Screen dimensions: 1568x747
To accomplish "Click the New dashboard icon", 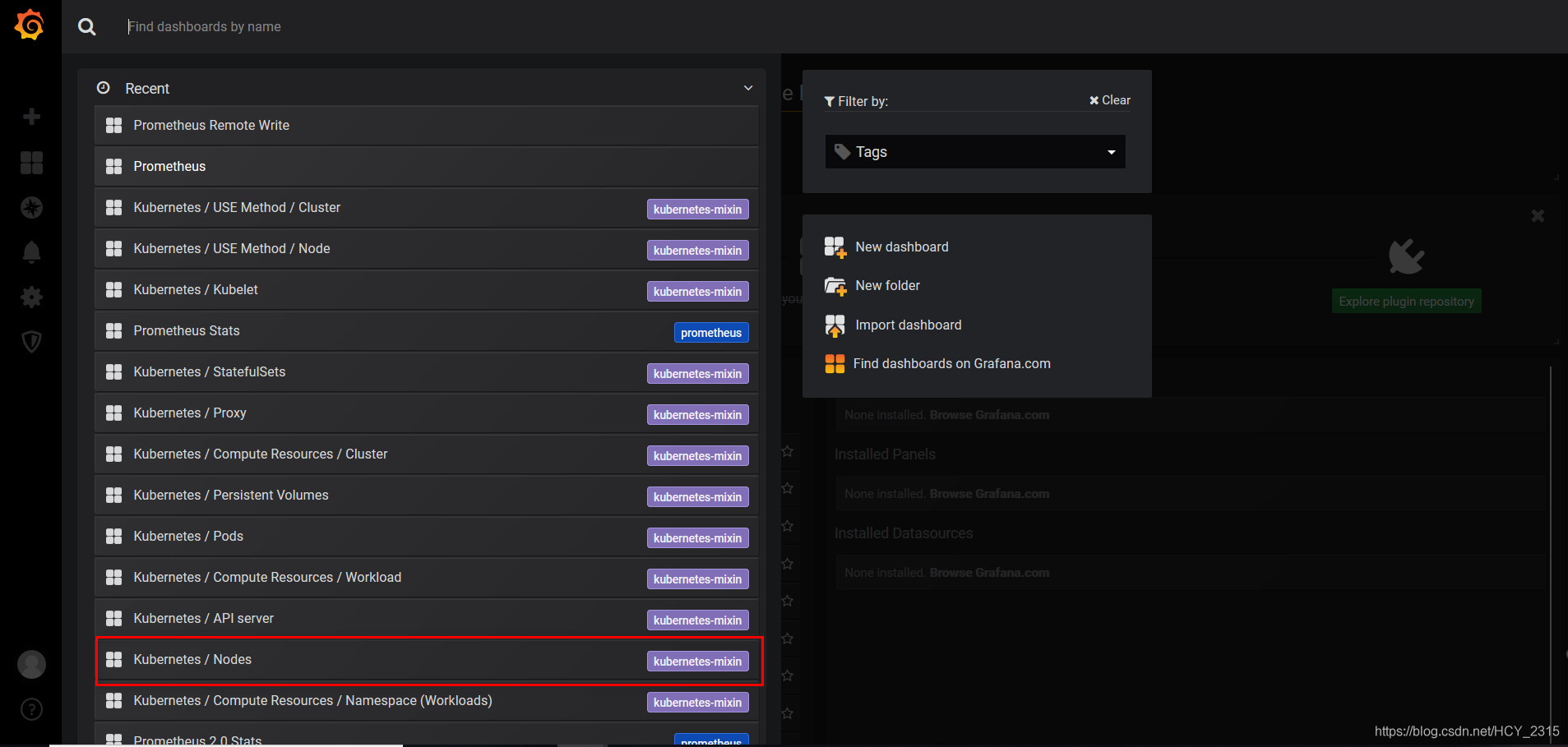I will tap(835, 247).
